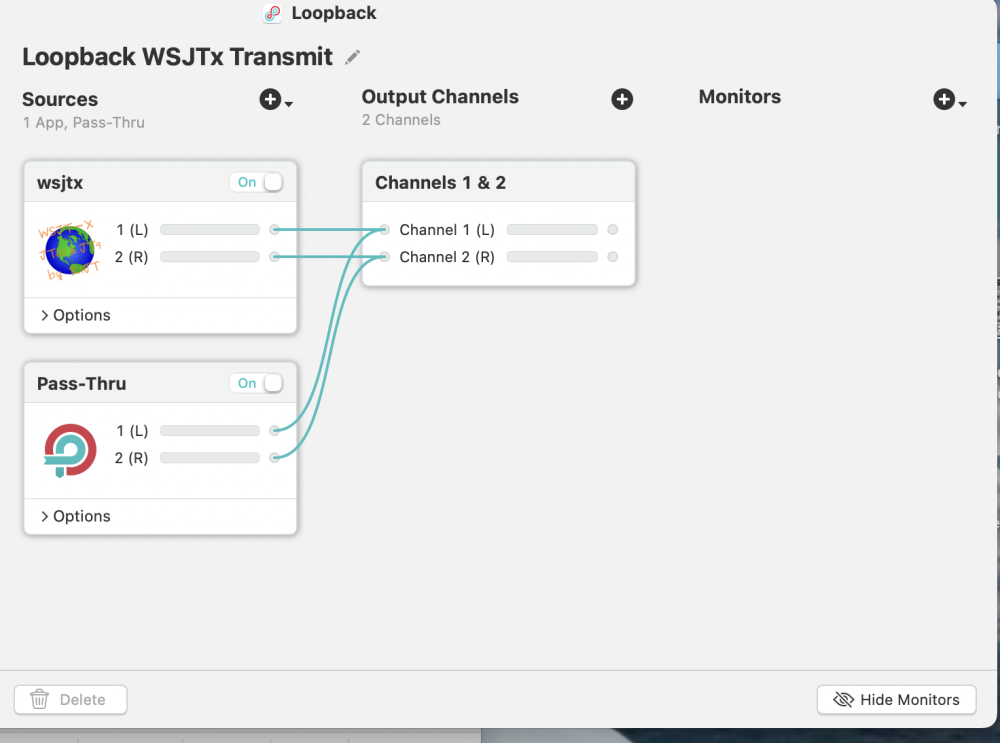The height and width of the screenshot is (743, 1000).
Task: Select Channel 2 (R) input connector
Action: coord(384,257)
